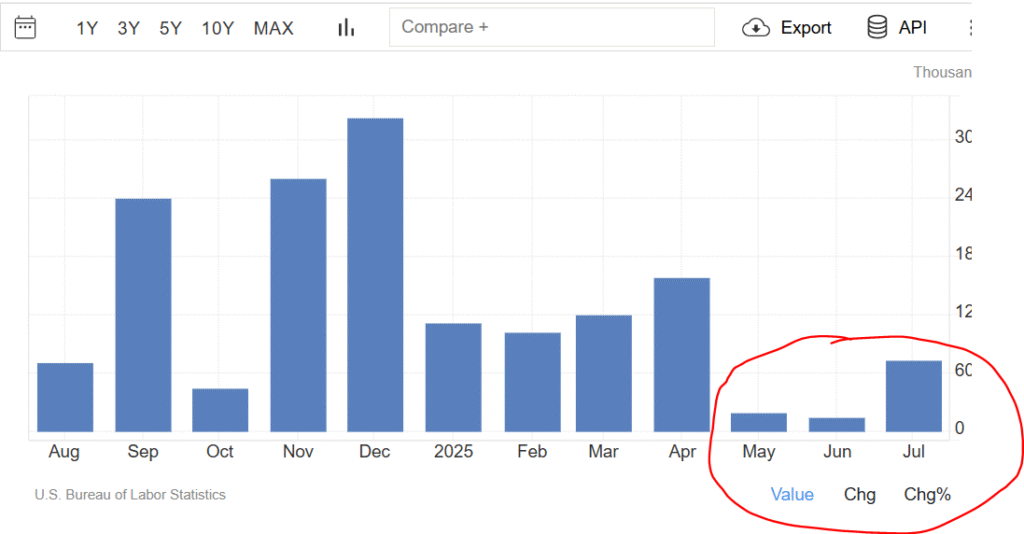Screen dimensions: 1024x534
Task: Click the Nov axis label
Action: 298,452
